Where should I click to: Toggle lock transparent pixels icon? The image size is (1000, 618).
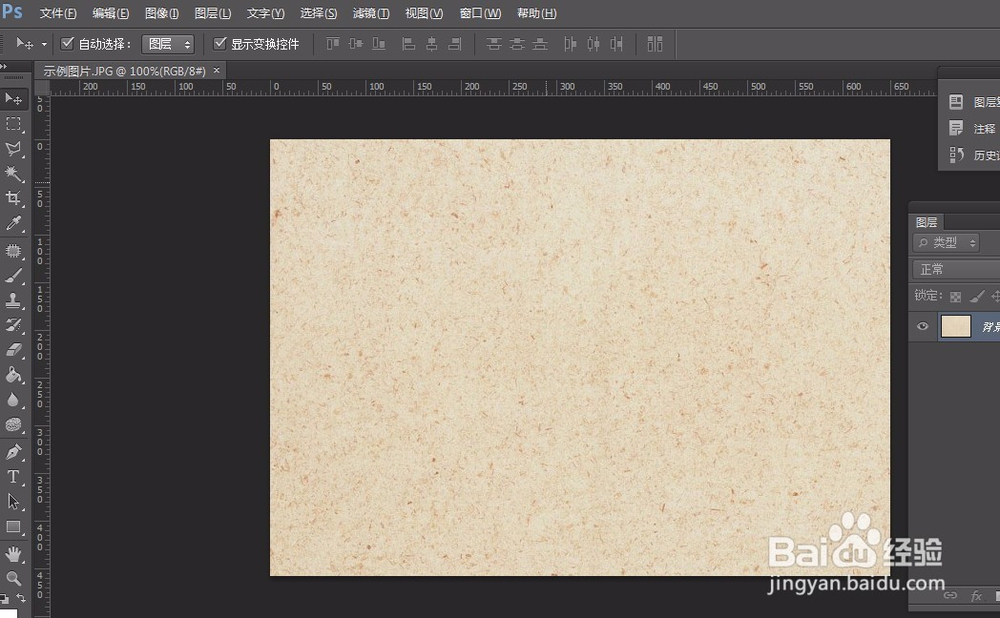(x=955, y=297)
